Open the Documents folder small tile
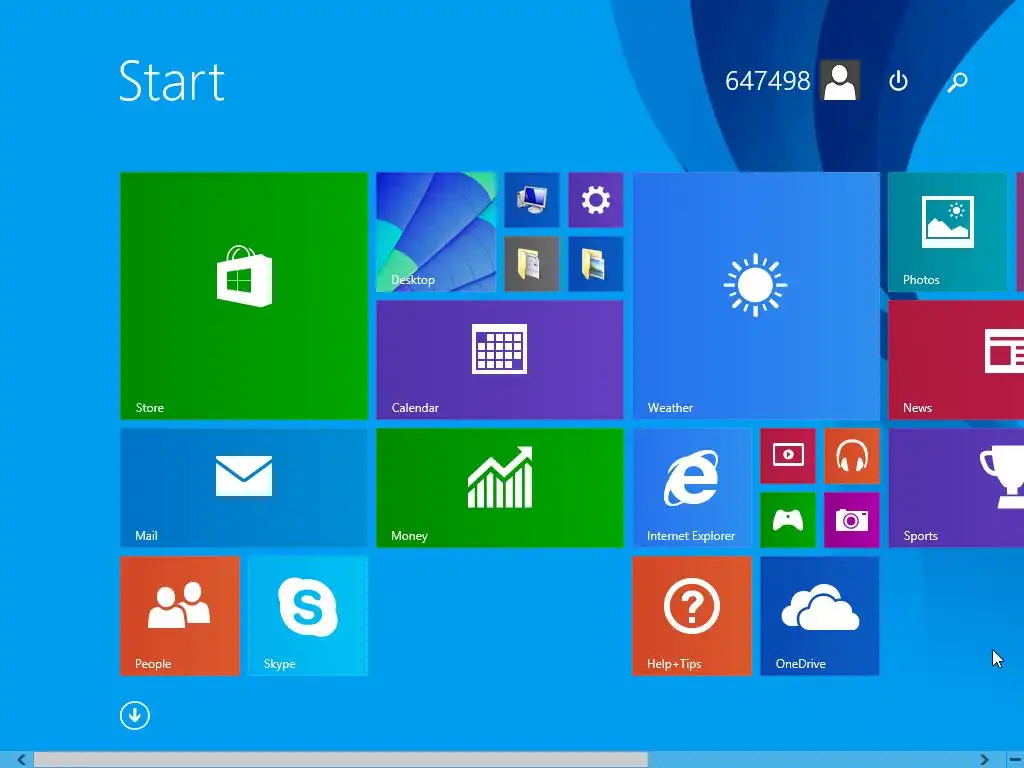Image resolution: width=1024 pixels, height=768 pixels. pos(532,264)
